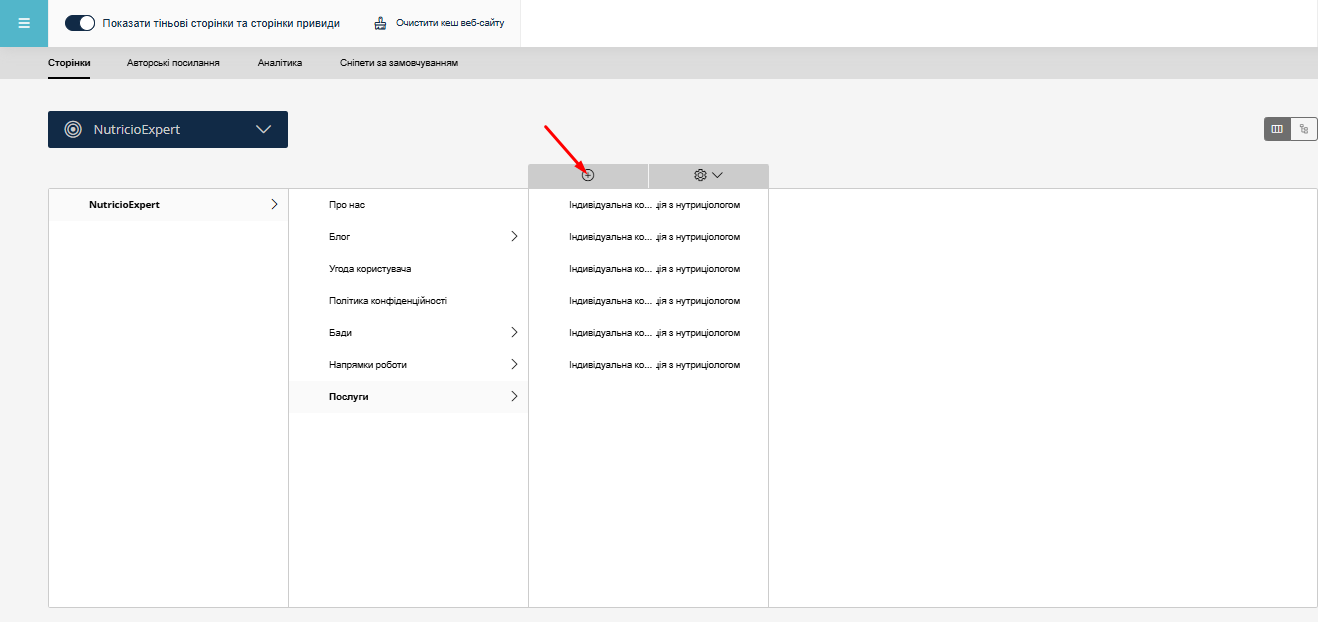Screen dimensions: 1318x622
Task: Select the first Індивідуальна консультація page
Action: pos(654,205)
